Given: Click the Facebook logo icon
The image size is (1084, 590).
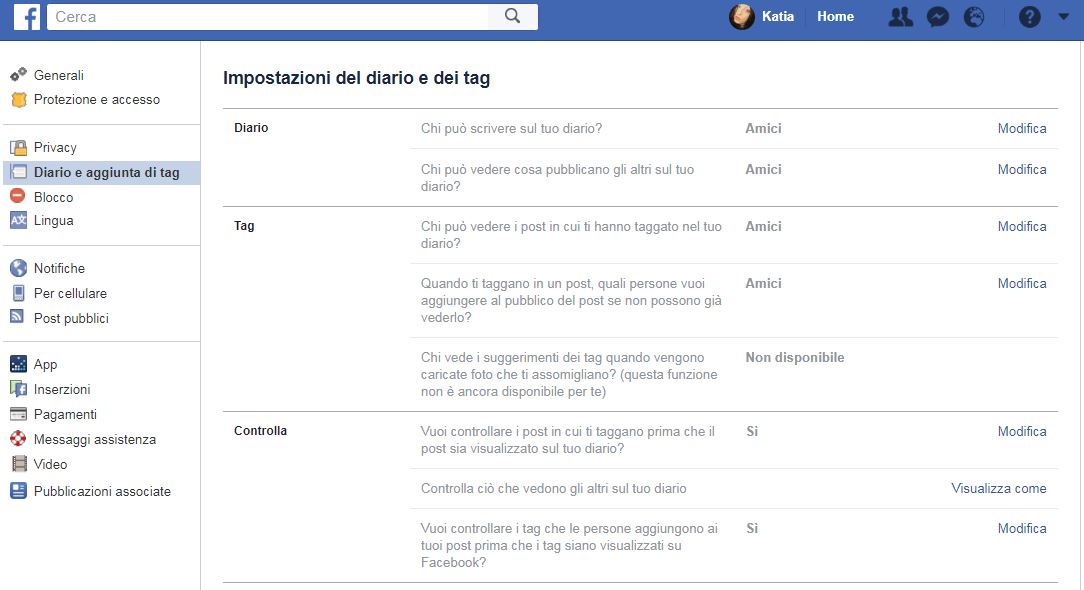Looking at the screenshot, I should 26,17.
